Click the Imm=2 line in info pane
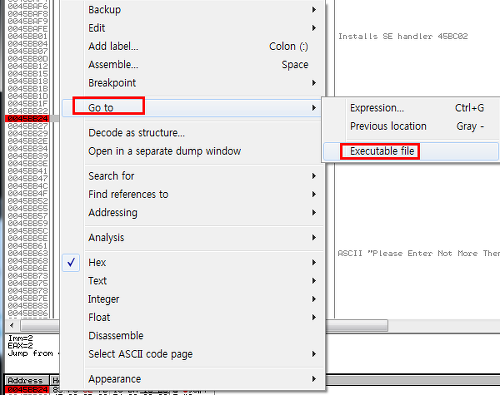Viewport: 500px width, 395px height. (20, 338)
